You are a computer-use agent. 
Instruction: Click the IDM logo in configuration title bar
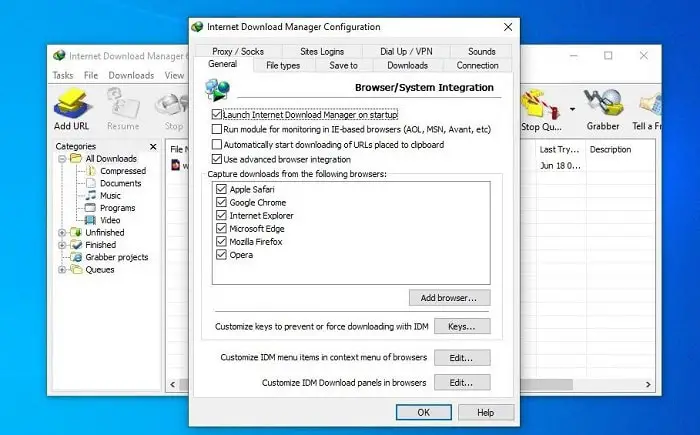[197, 27]
